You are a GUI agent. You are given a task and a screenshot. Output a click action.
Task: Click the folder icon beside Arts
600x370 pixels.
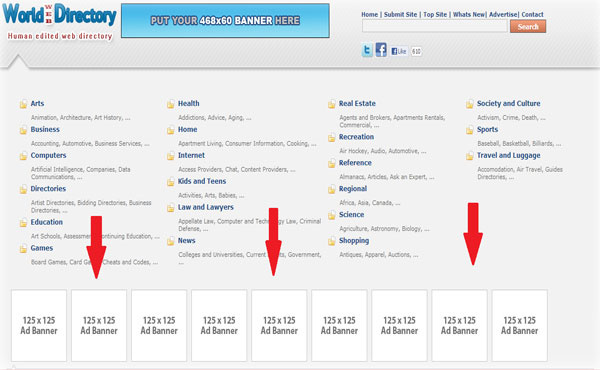click(23, 104)
